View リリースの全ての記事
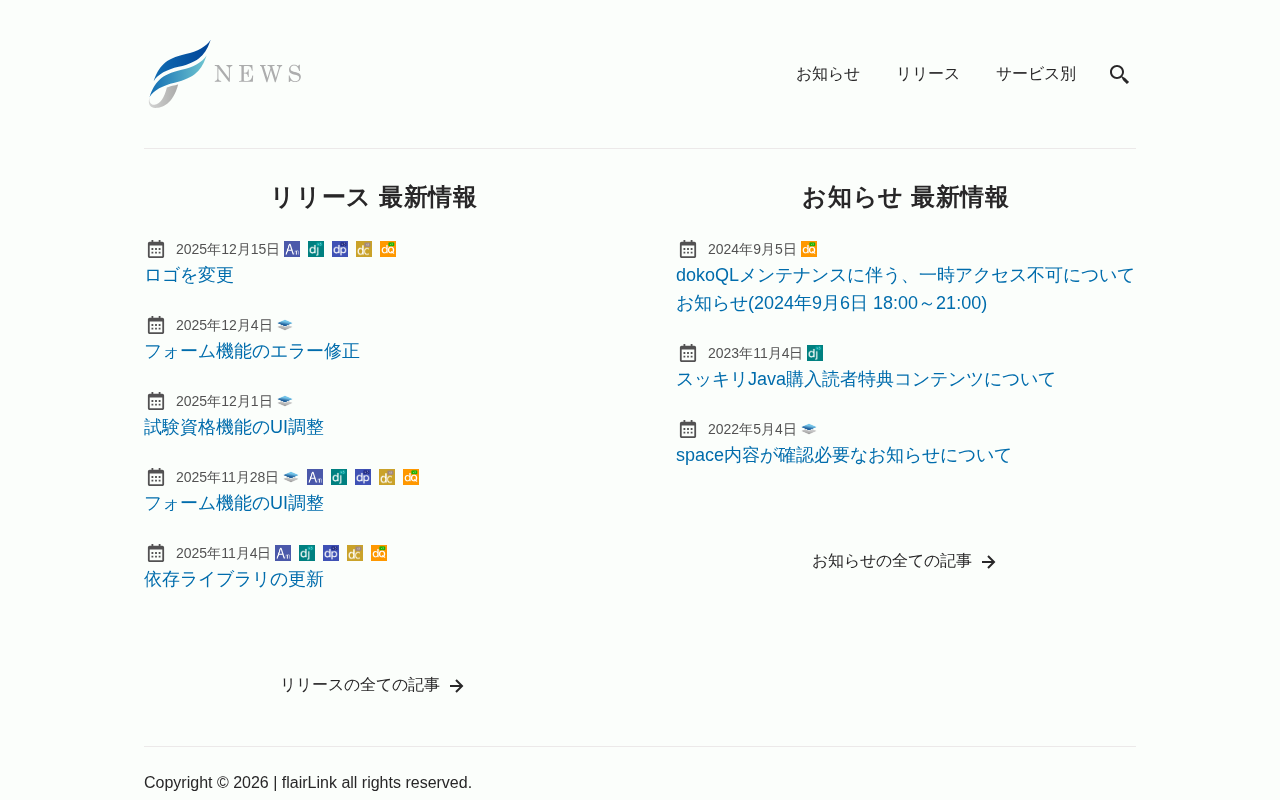 pos(372,685)
